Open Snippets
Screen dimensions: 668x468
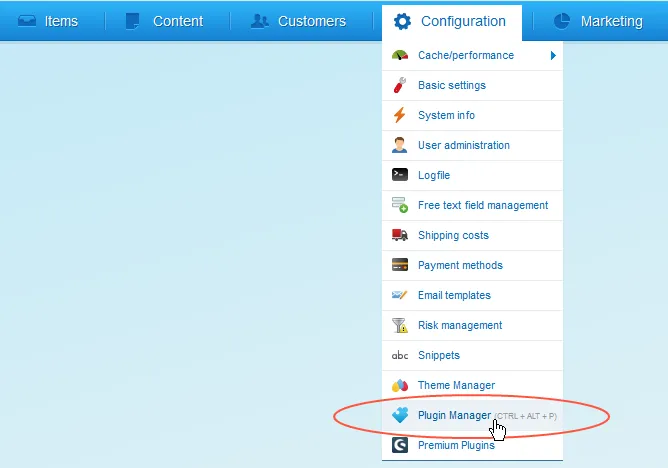[472, 356]
